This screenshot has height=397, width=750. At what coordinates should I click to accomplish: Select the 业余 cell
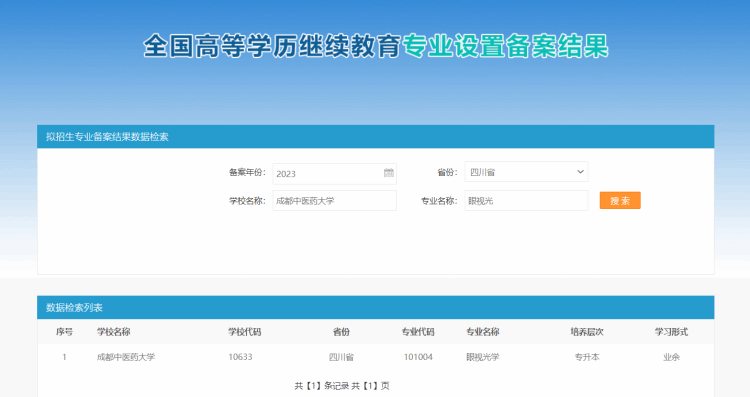pos(671,357)
